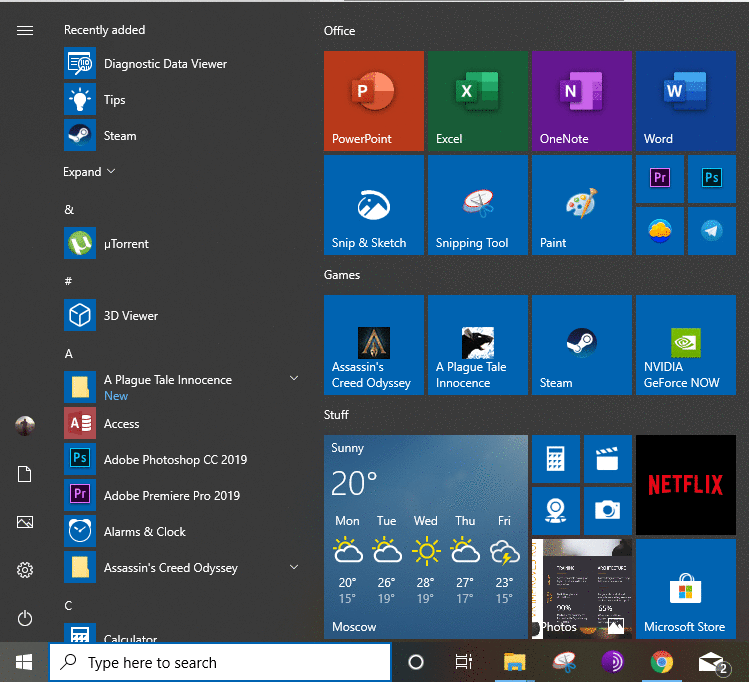Click the '#' letter group header
The width and height of the screenshot is (749, 682).
coord(68,281)
